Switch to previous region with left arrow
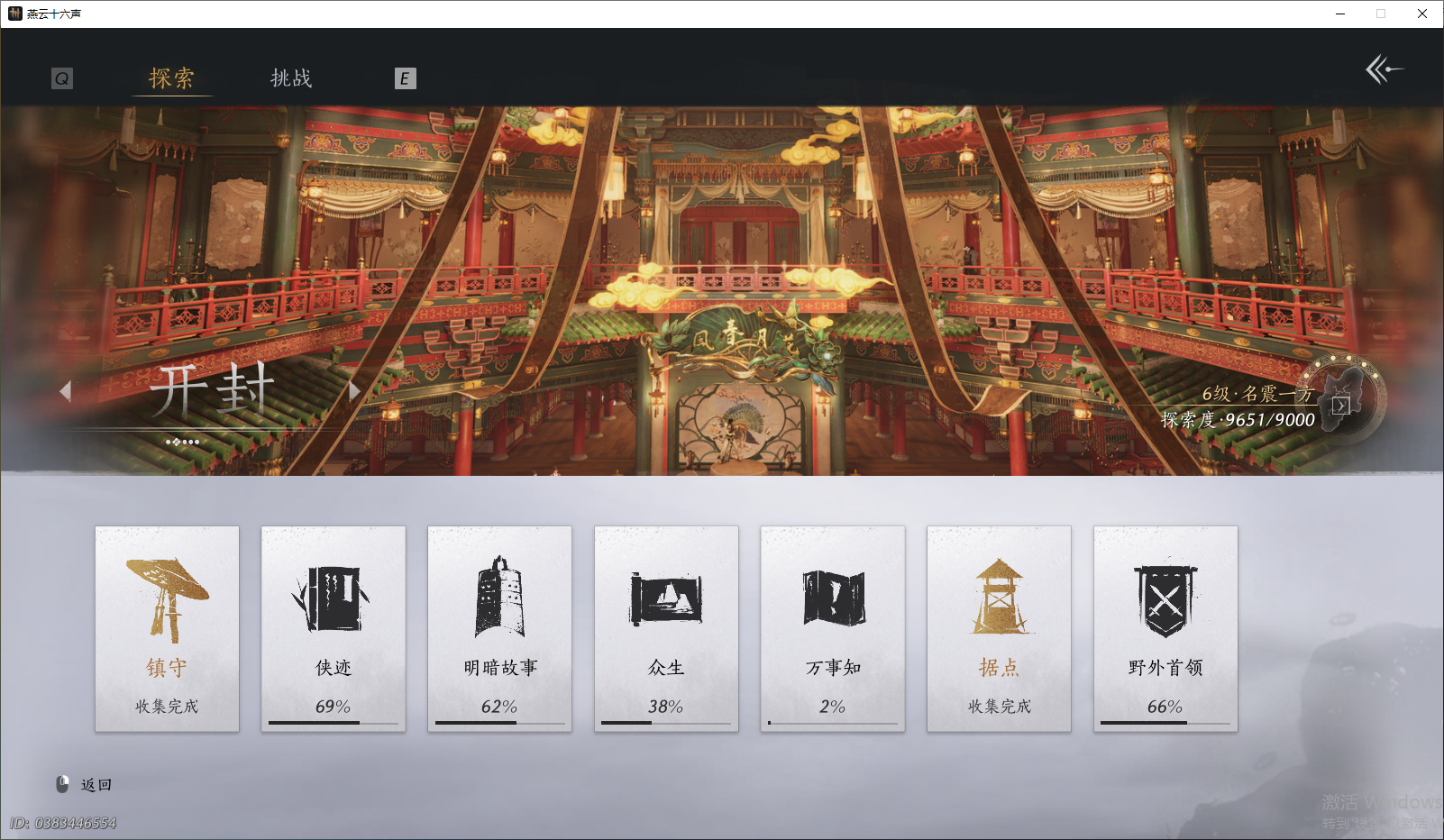The width and height of the screenshot is (1444, 840). [x=66, y=389]
